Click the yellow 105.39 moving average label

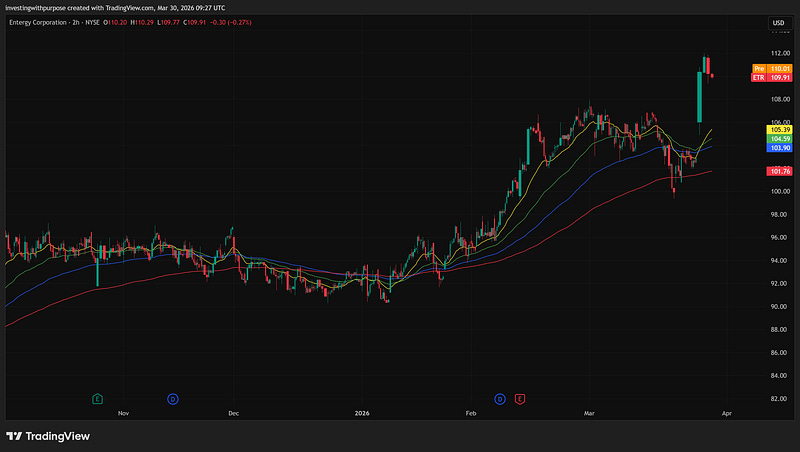tap(780, 130)
